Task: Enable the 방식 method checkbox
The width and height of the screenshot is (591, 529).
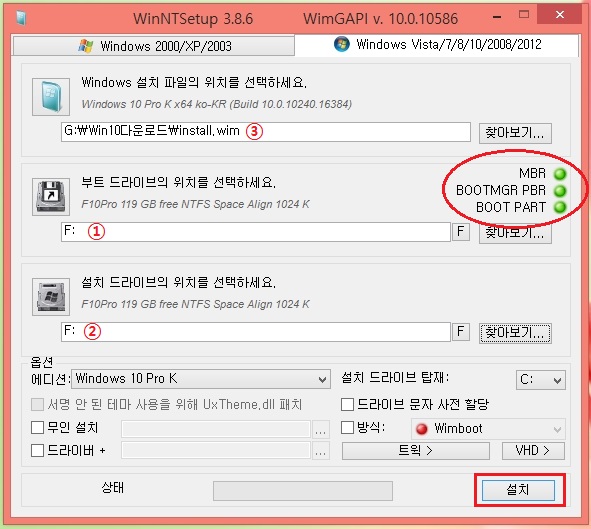Action: (347, 428)
